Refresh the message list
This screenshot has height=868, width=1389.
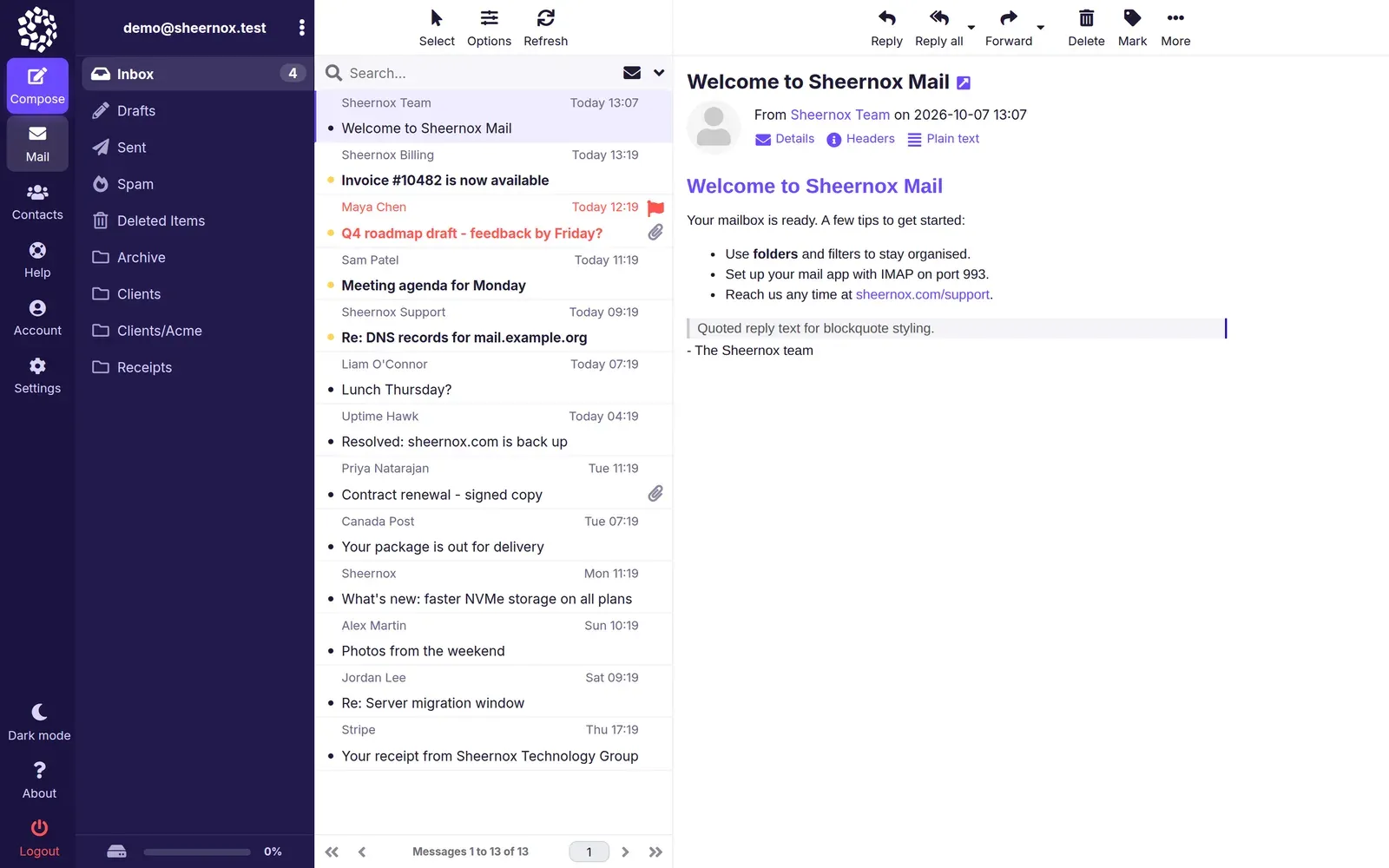545,28
